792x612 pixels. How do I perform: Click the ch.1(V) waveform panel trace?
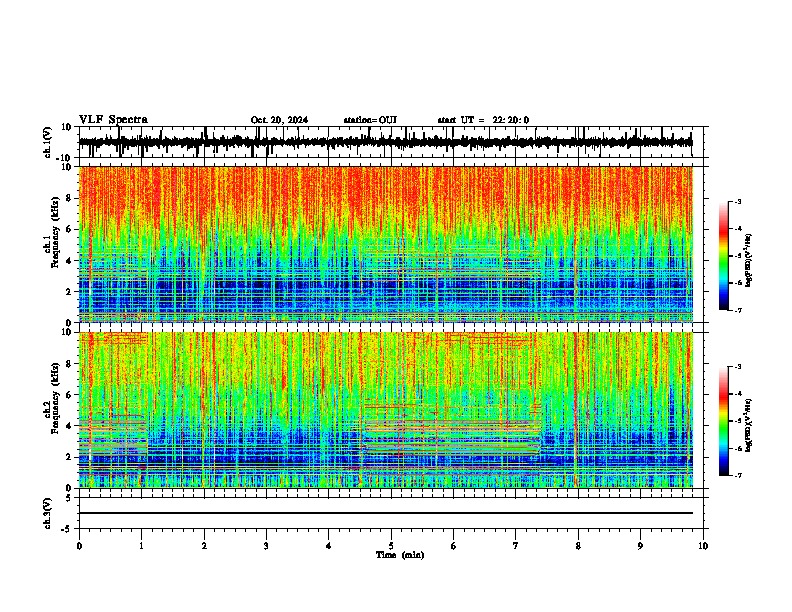[x=386, y=142]
